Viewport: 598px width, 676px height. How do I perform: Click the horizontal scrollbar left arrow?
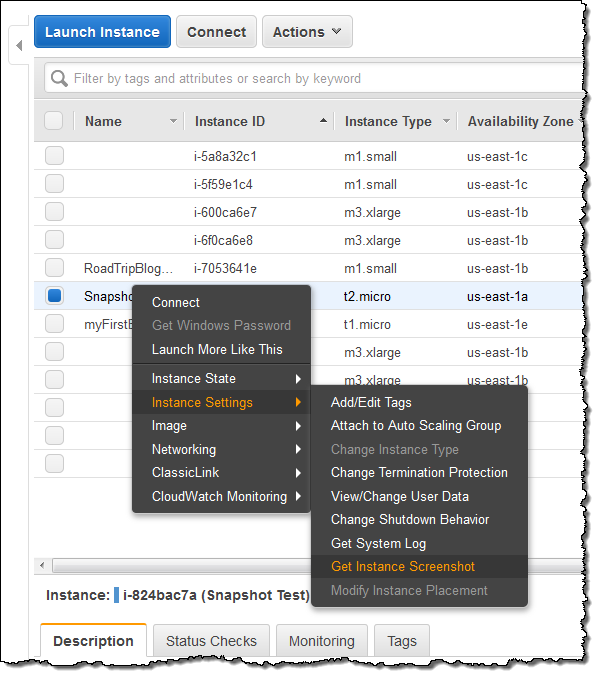(x=42, y=565)
